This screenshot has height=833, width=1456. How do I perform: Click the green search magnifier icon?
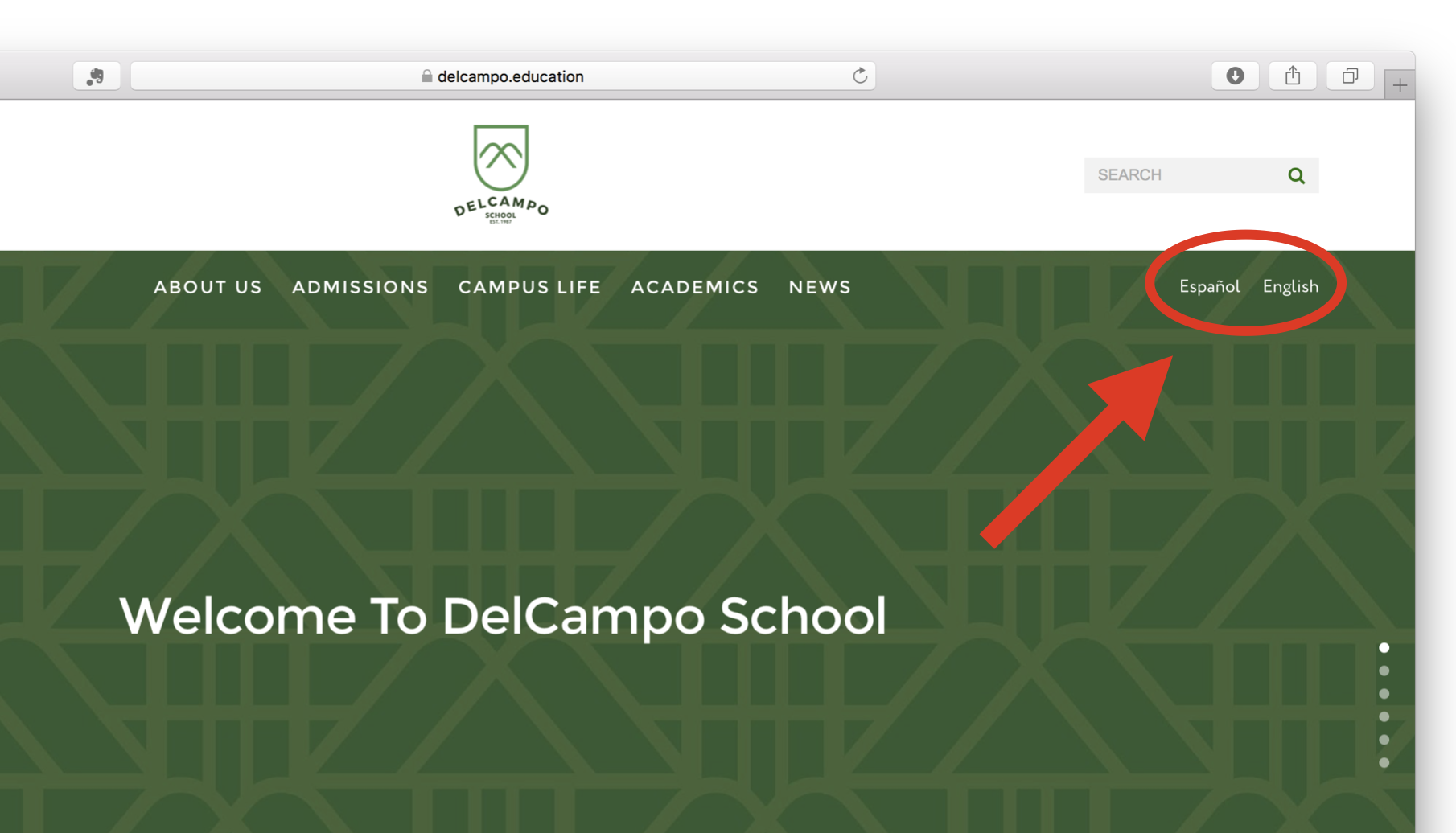click(1296, 175)
